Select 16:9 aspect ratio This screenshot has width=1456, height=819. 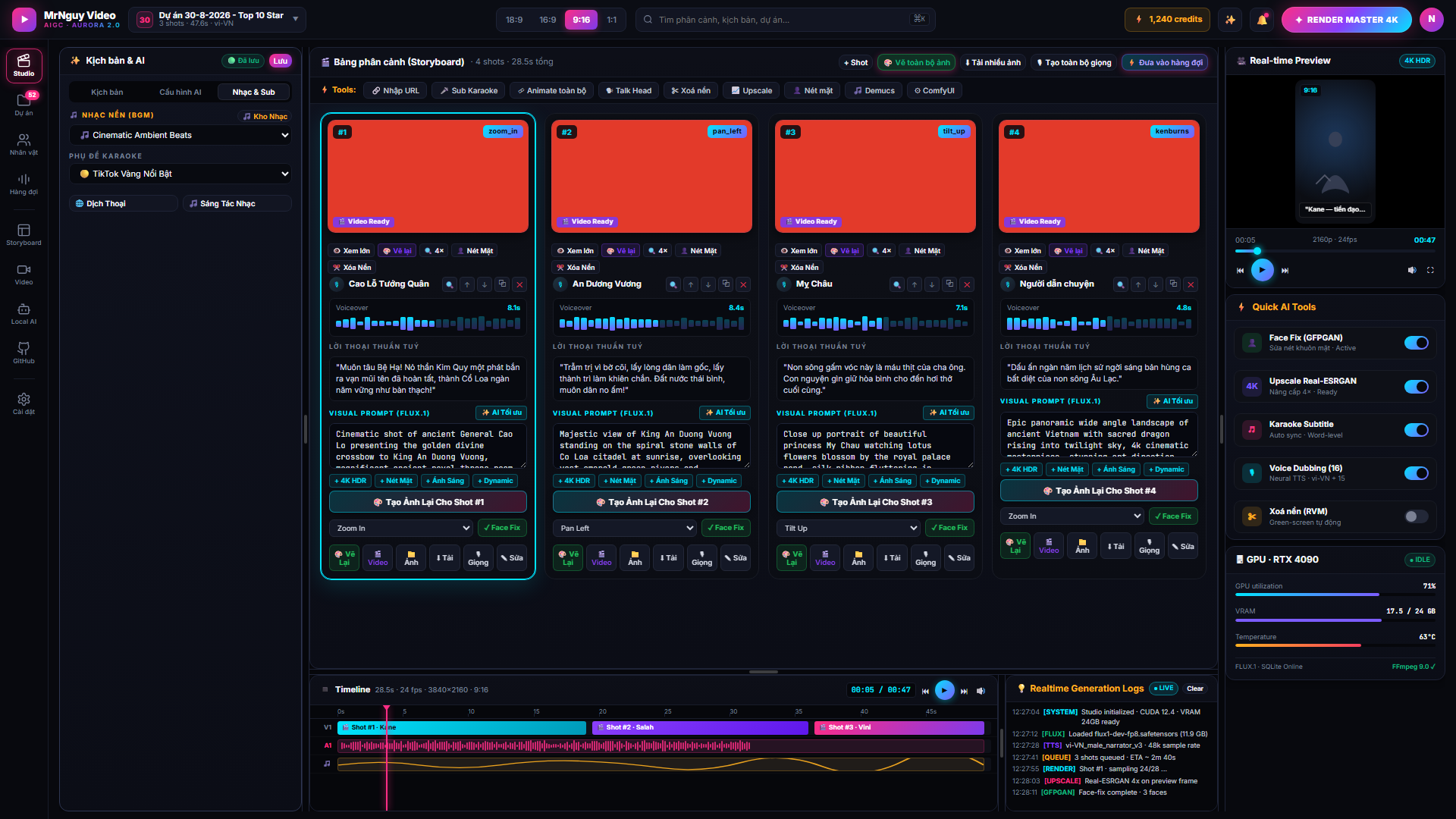pyautogui.click(x=548, y=20)
